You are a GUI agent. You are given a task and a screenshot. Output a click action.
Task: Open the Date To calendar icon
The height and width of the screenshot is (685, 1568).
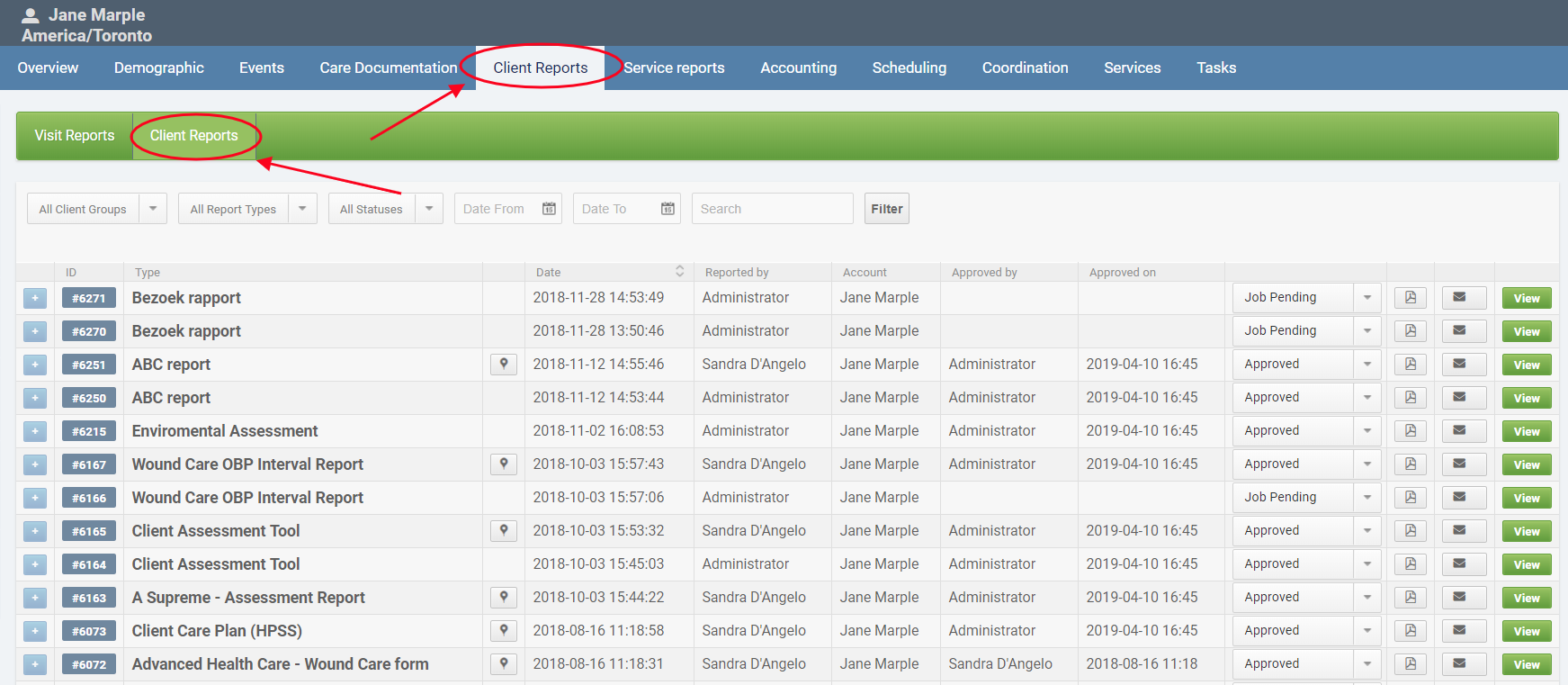point(668,209)
